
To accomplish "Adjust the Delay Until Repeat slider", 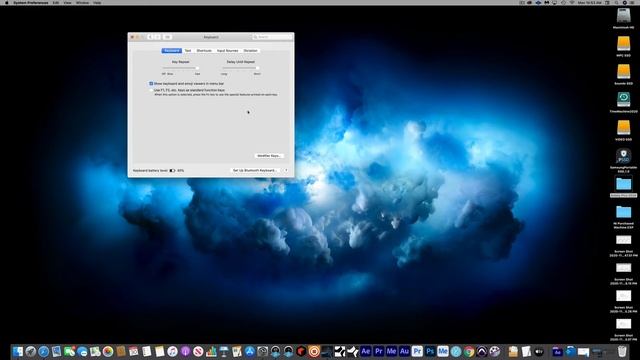I will tap(240, 68).
